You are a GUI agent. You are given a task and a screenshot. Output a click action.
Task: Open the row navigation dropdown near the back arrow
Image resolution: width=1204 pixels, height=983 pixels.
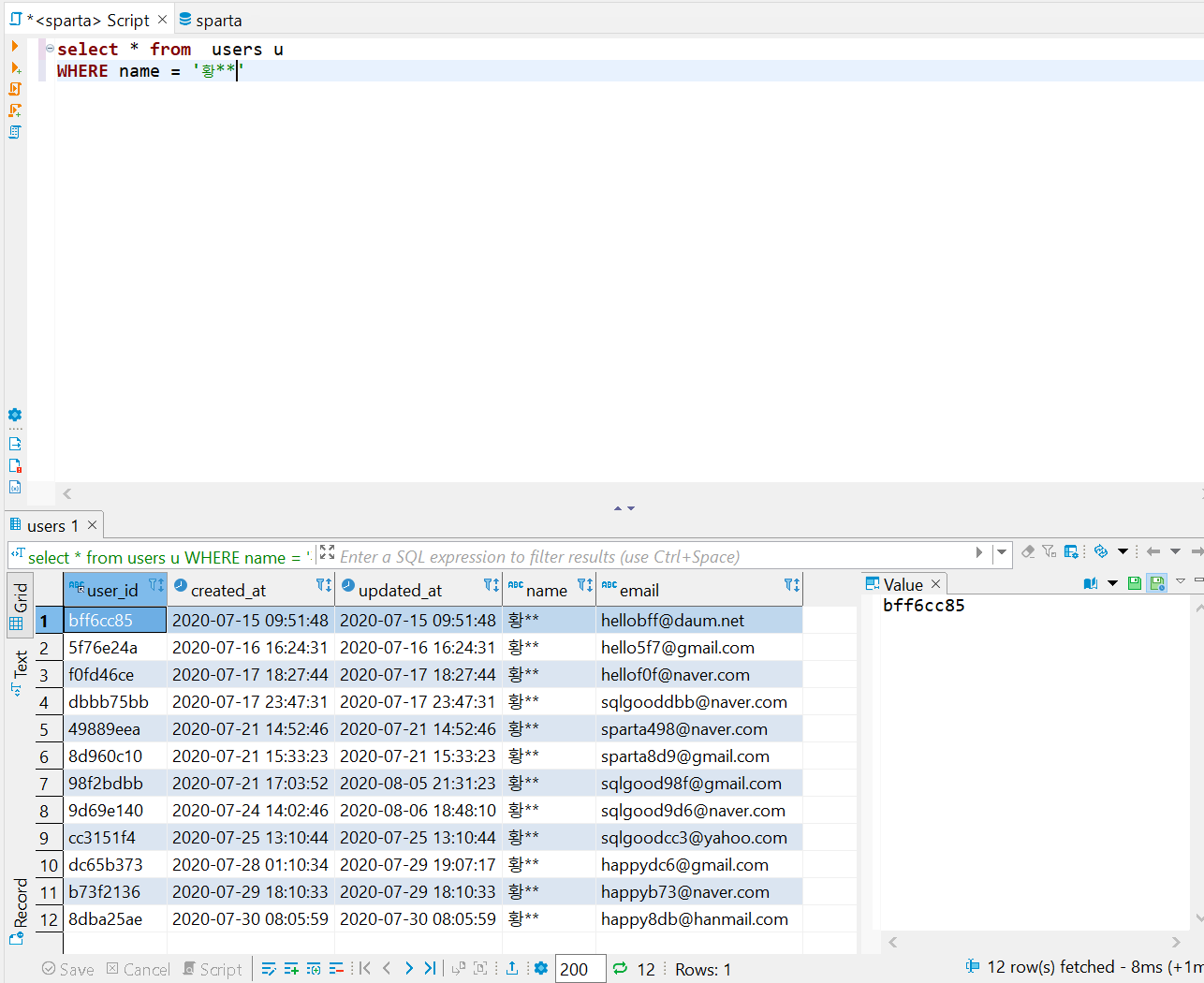[x=1175, y=551]
